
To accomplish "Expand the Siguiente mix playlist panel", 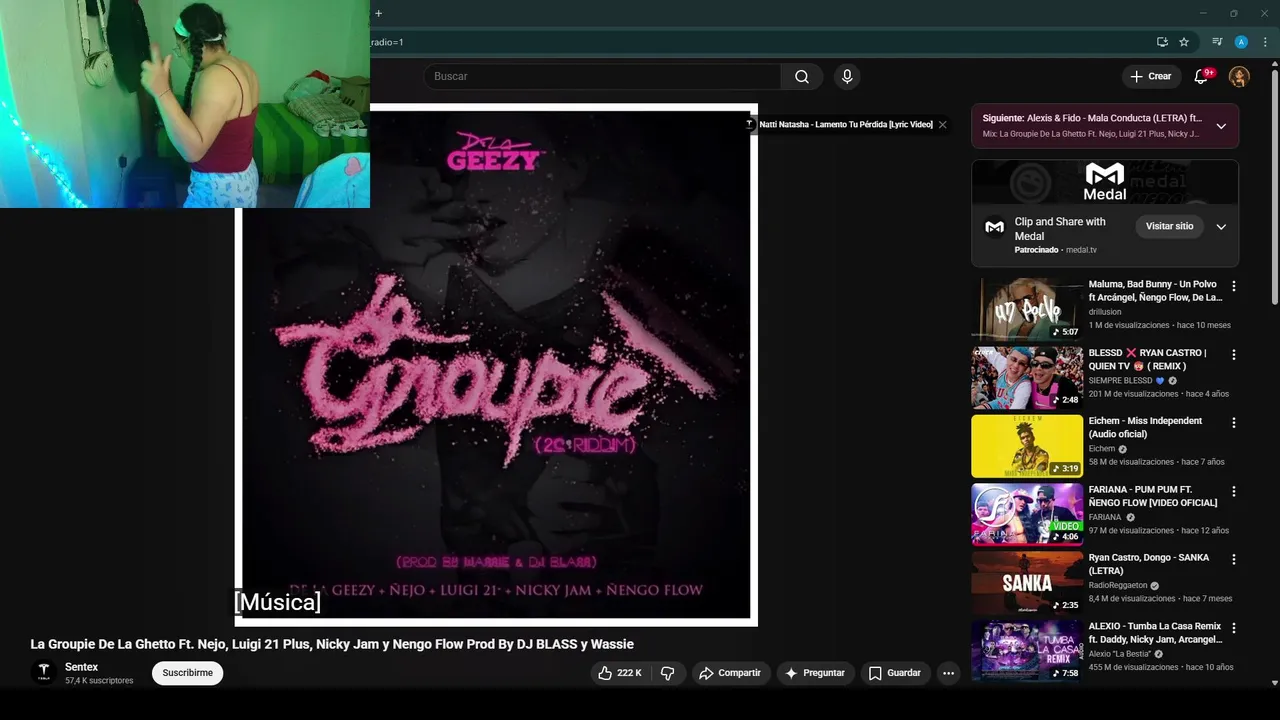I will (1221, 126).
